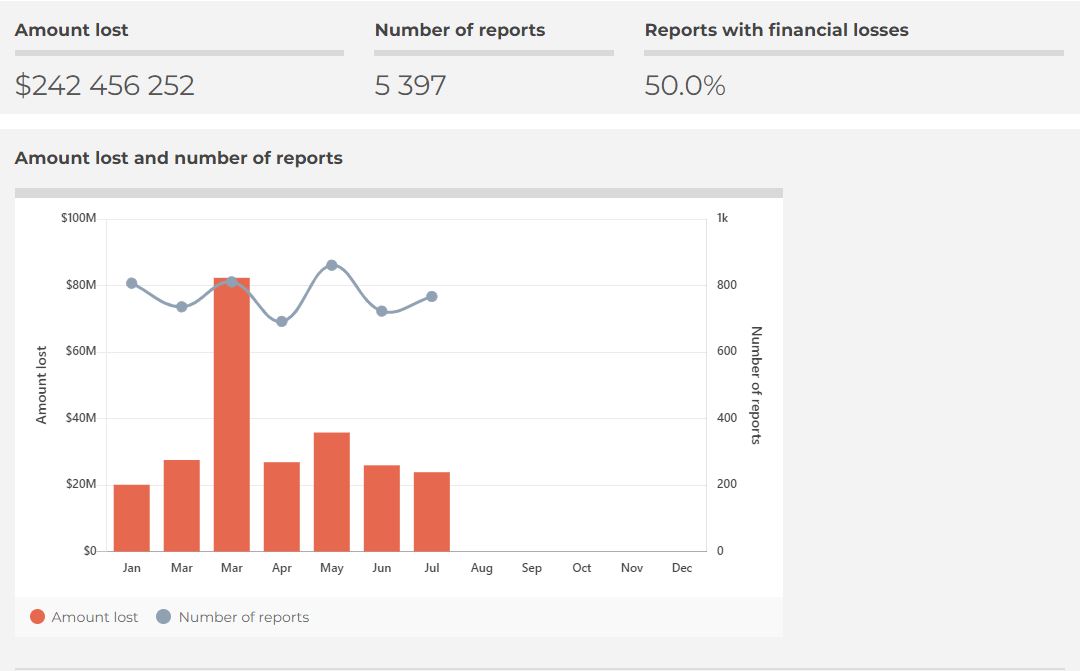Viewport: 1083px width, 671px height.
Task: Select the Jul data point on the reports line
Action: pyautogui.click(x=432, y=296)
